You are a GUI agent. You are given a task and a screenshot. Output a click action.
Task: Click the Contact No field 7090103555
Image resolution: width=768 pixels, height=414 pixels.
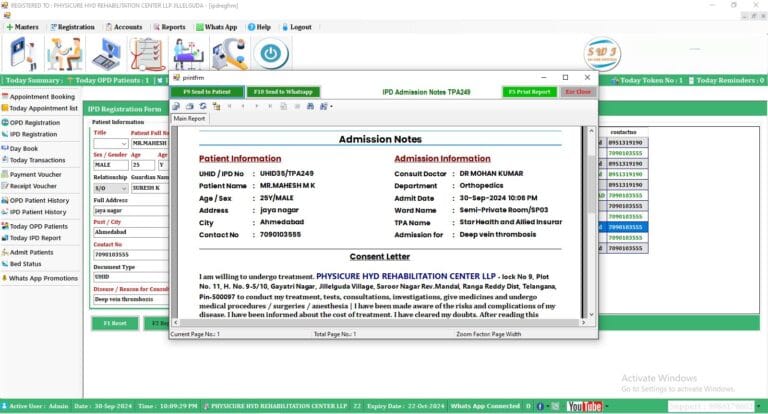pyautogui.click(x=131, y=255)
